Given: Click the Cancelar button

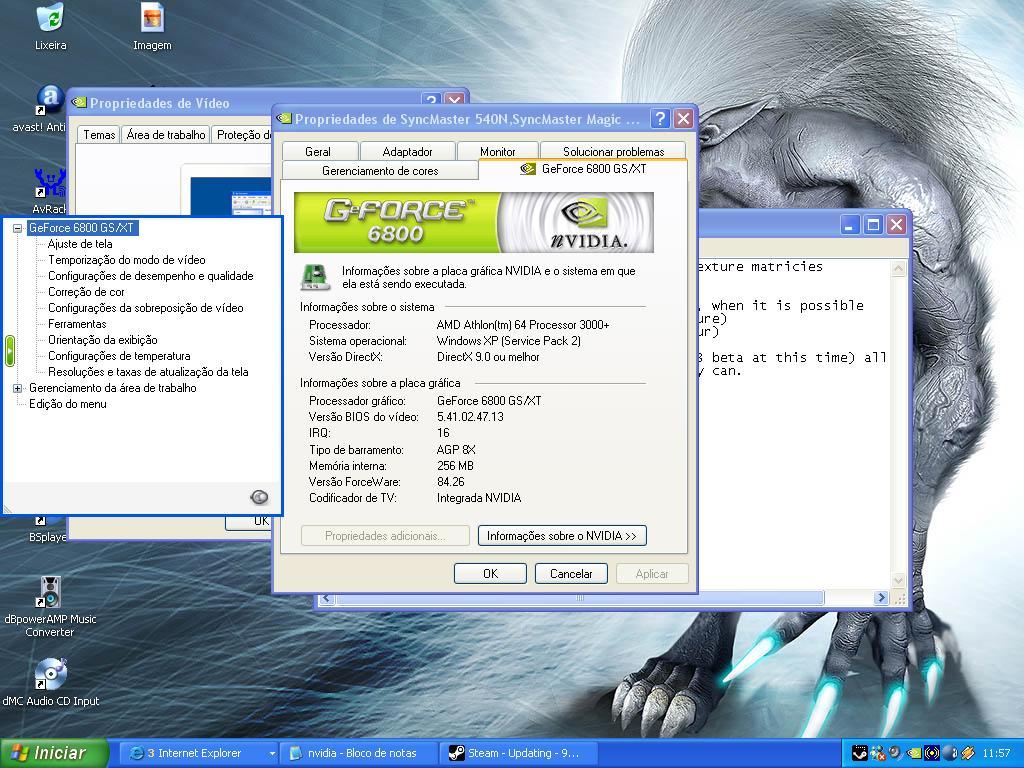Looking at the screenshot, I should click(x=571, y=573).
